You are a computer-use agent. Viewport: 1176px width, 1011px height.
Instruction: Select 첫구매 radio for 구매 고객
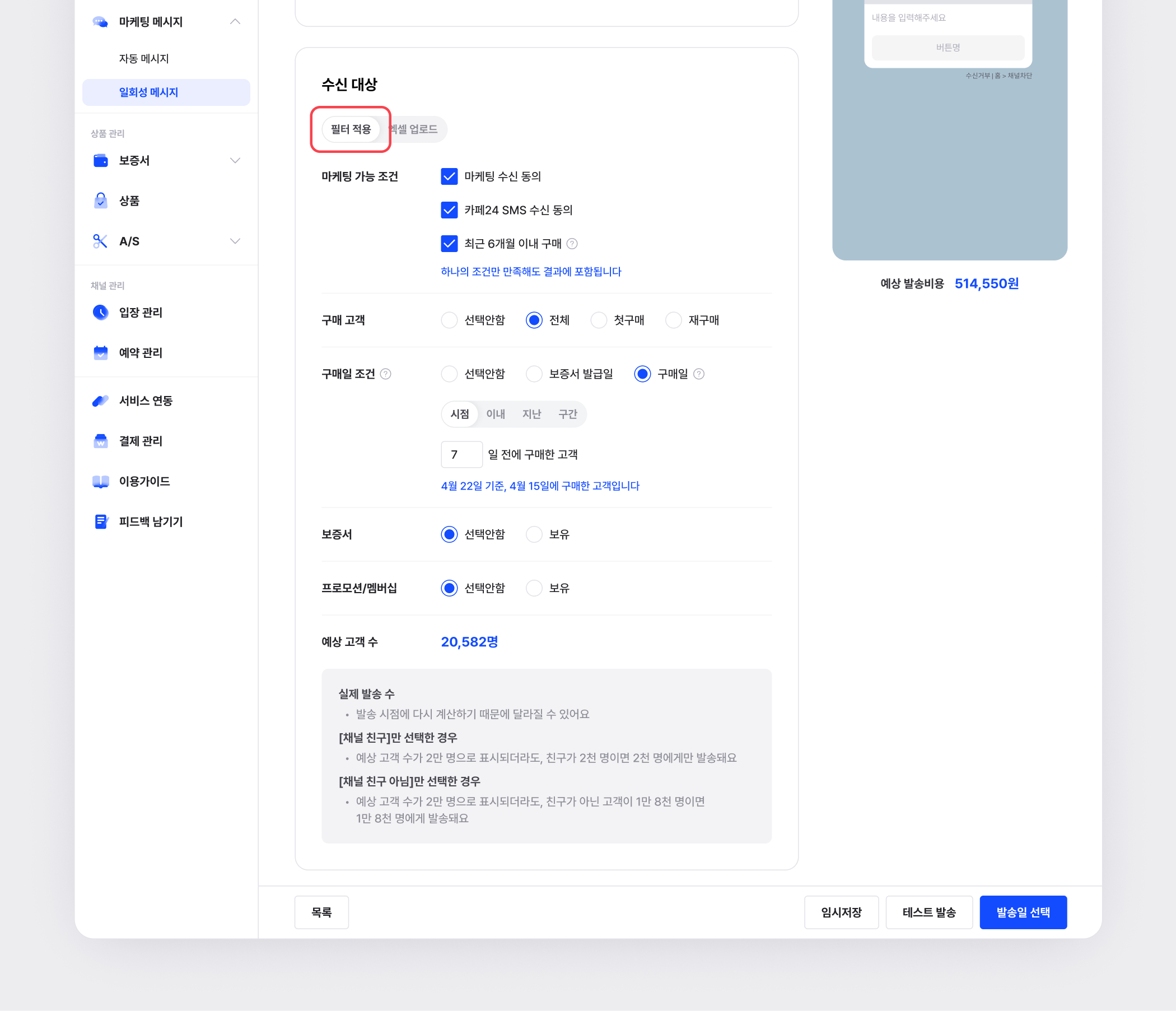coord(599,320)
